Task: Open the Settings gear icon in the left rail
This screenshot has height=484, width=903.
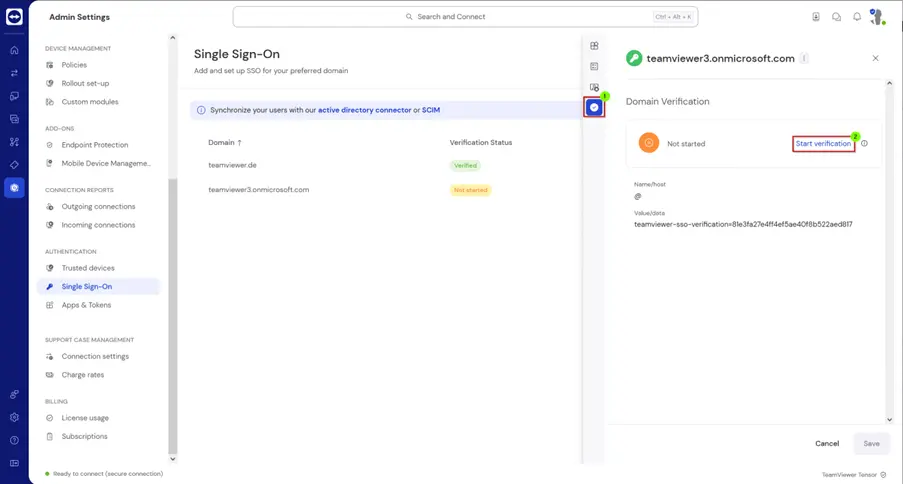Action: pyautogui.click(x=14, y=417)
